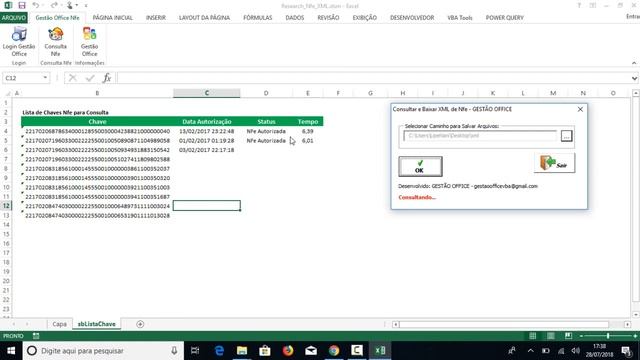640x360 pixels.
Task: Switch to Normal view in the status bar
Action: tap(533, 336)
